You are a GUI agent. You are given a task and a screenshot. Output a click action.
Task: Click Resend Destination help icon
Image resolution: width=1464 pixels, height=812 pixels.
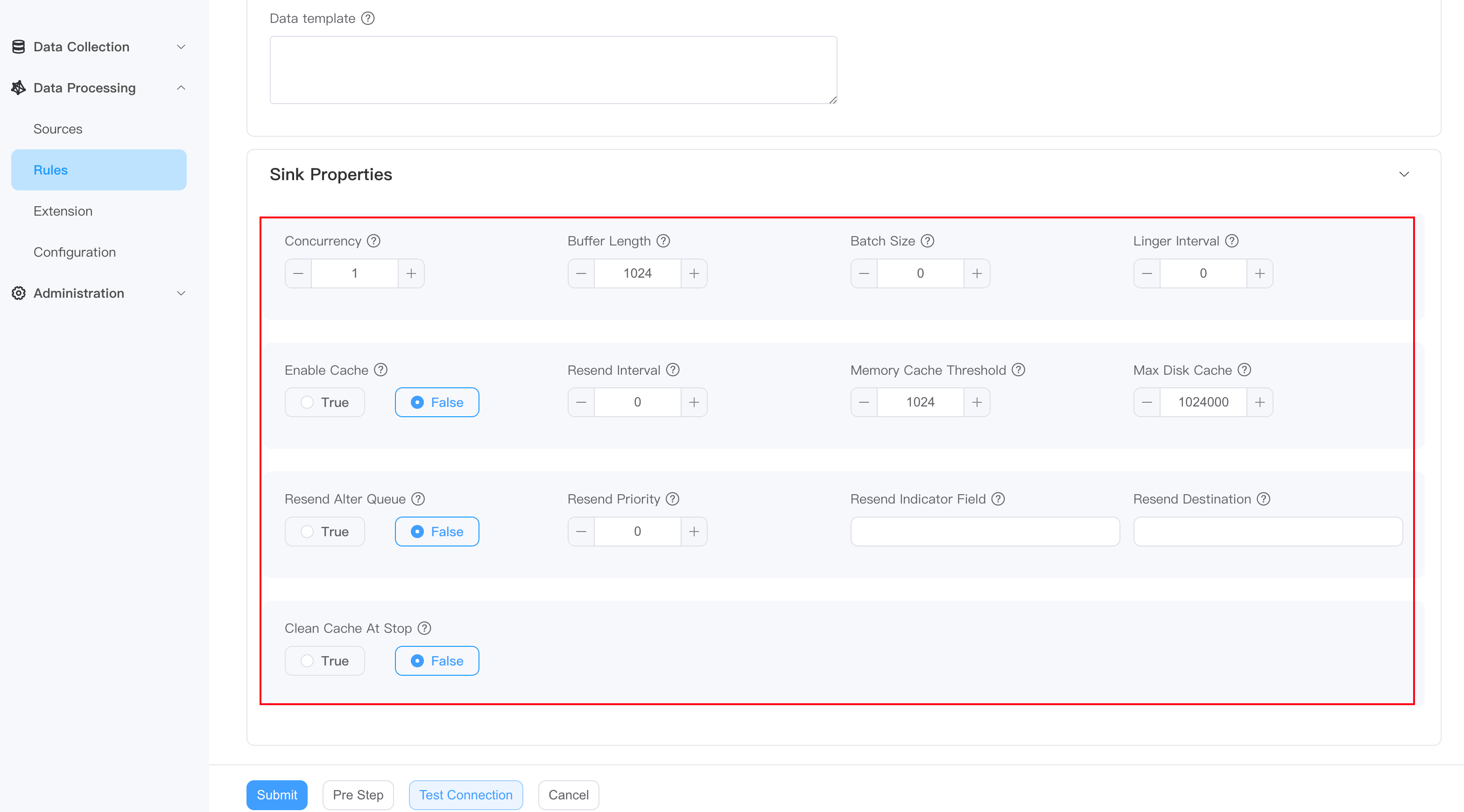click(x=1263, y=499)
